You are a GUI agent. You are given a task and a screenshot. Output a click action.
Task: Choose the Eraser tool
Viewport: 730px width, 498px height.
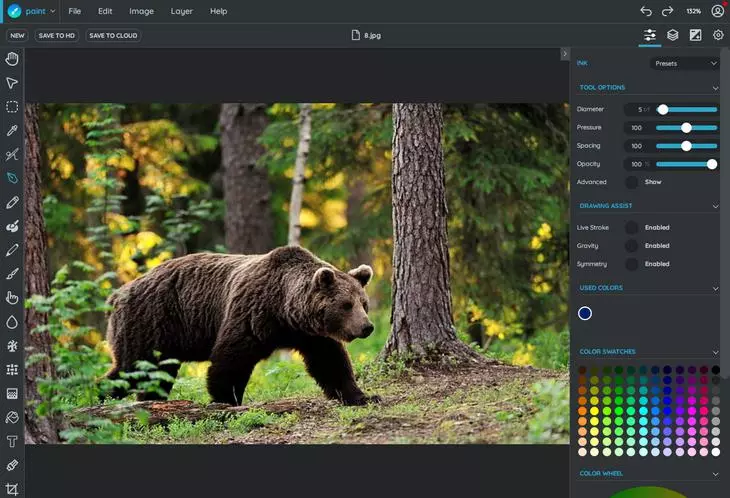coord(12,465)
